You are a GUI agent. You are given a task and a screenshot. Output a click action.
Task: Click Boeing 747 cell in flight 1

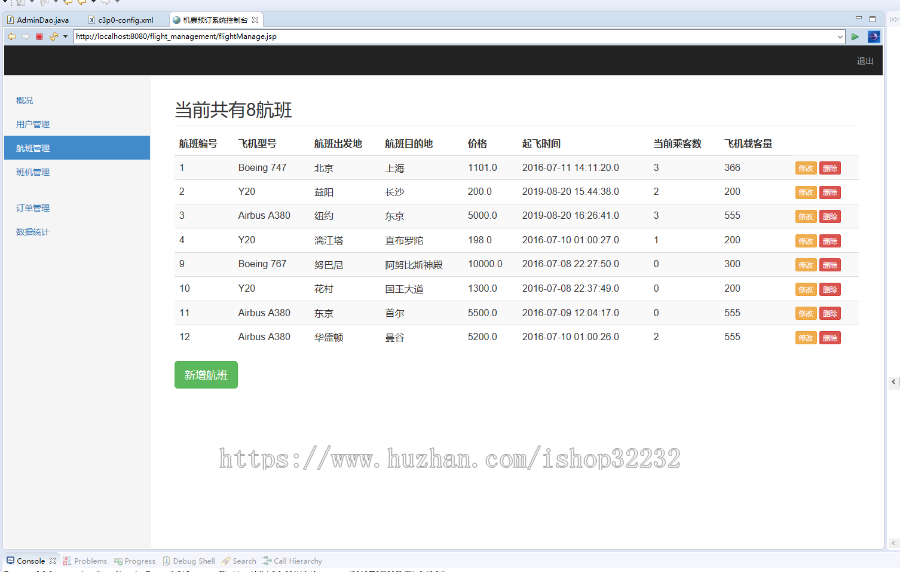[x=262, y=168]
